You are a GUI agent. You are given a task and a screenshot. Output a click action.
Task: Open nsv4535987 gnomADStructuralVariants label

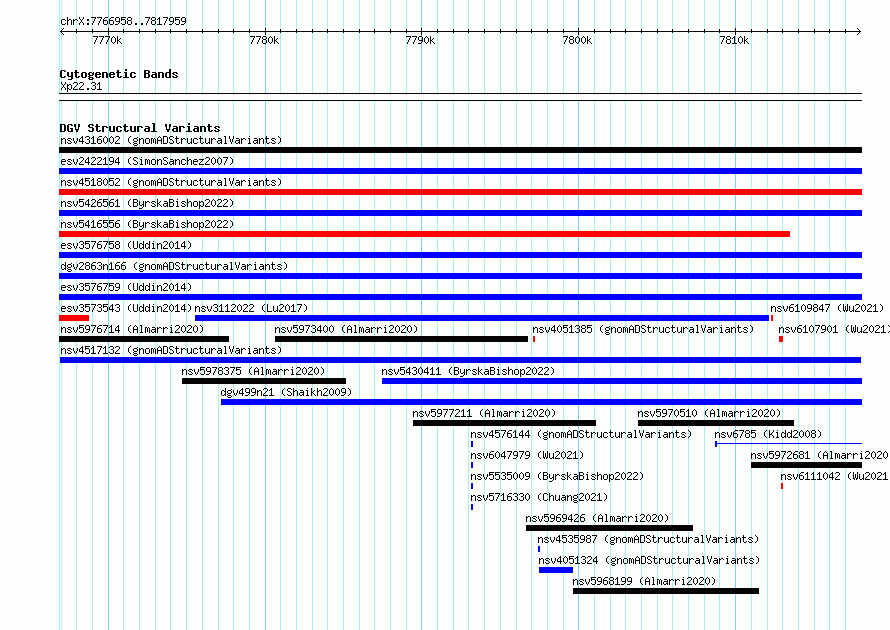(648, 539)
